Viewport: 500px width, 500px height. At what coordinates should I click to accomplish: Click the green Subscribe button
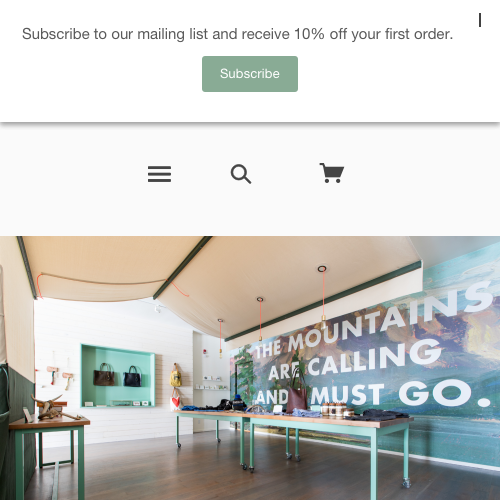250,74
